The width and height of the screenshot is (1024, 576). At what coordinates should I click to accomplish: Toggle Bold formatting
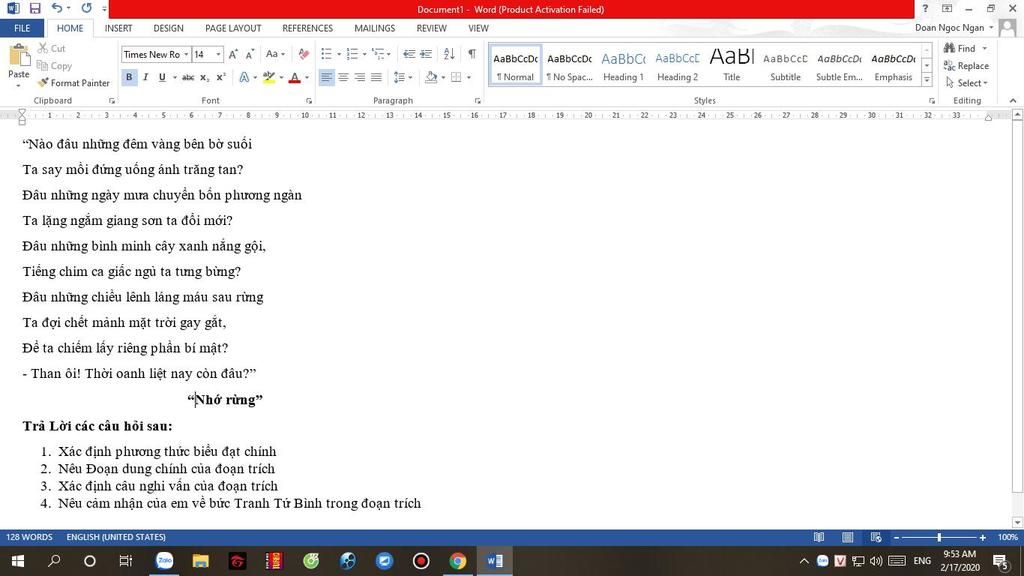(x=129, y=77)
